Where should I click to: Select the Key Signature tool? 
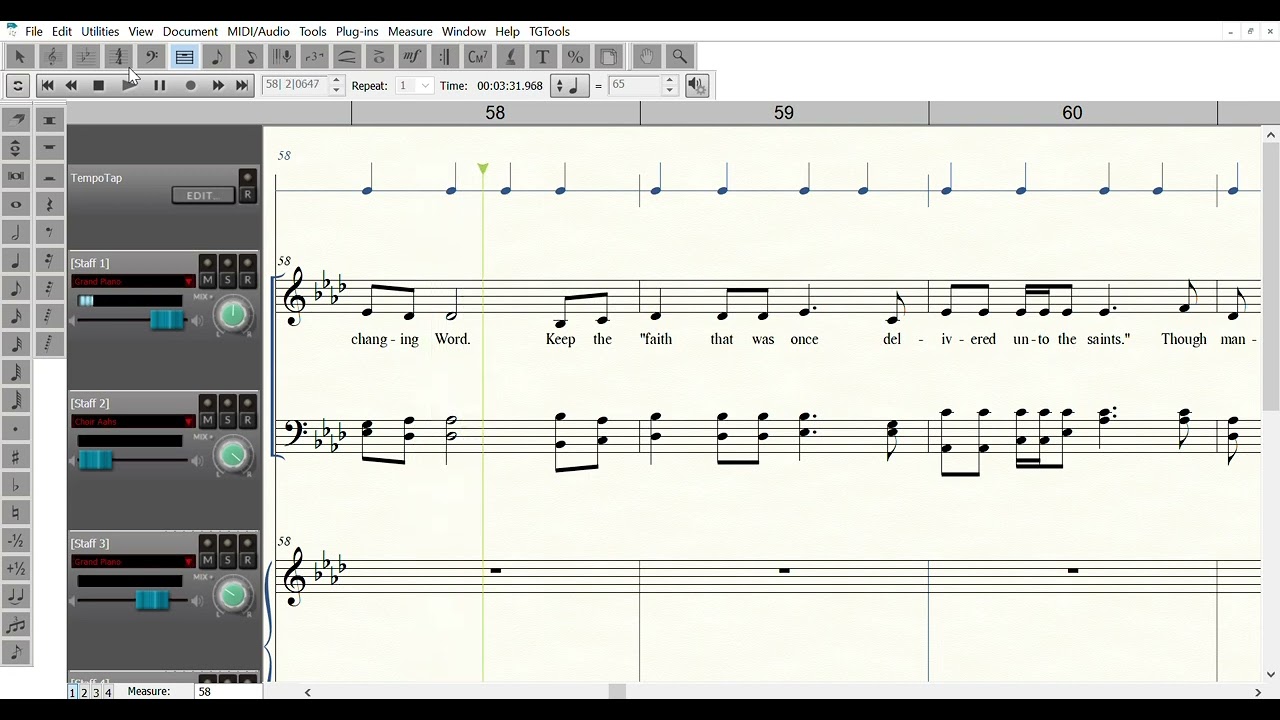click(x=86, y=57)
